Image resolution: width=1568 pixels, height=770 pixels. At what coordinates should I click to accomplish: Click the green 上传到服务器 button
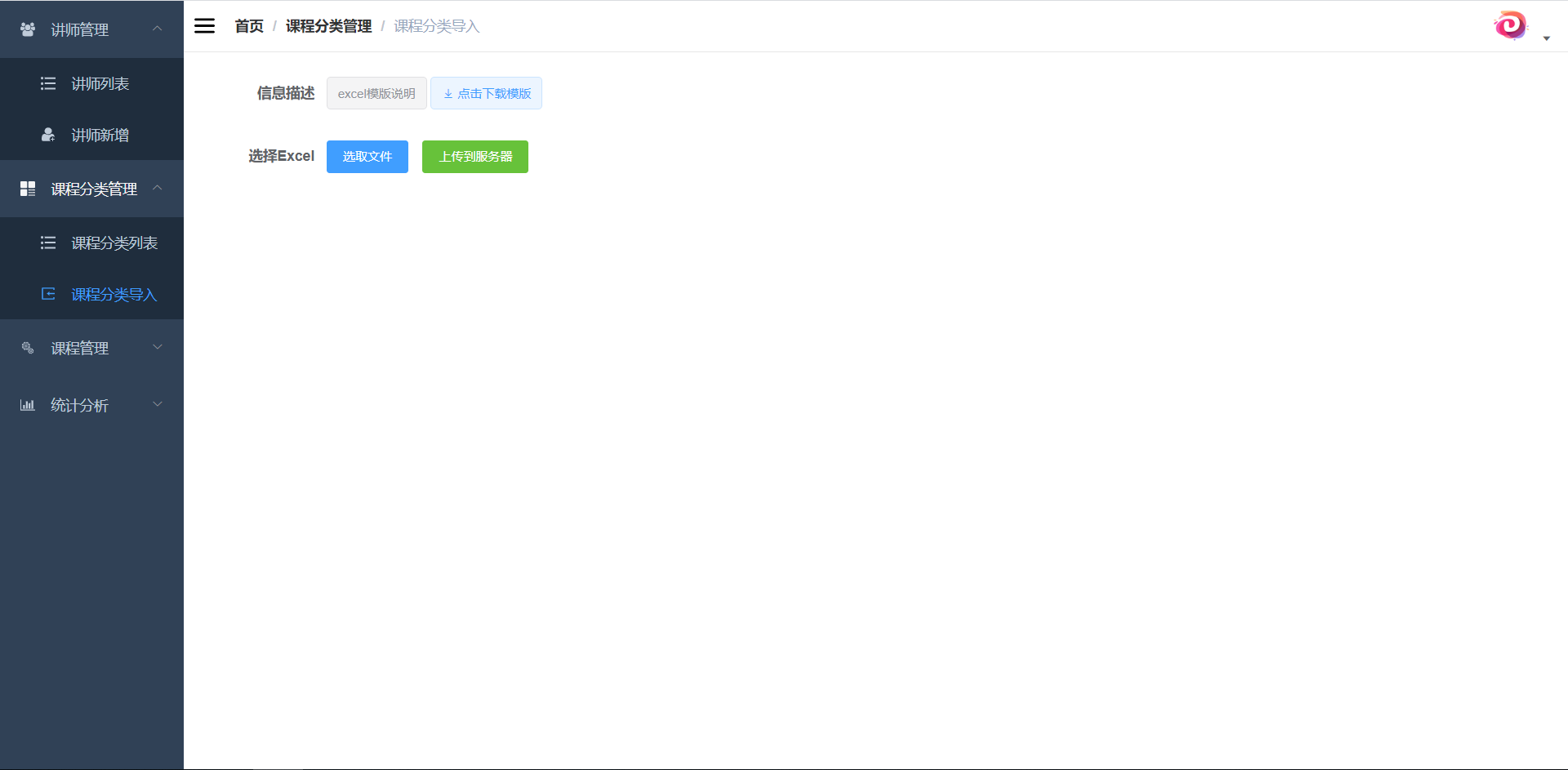(475, 157)
